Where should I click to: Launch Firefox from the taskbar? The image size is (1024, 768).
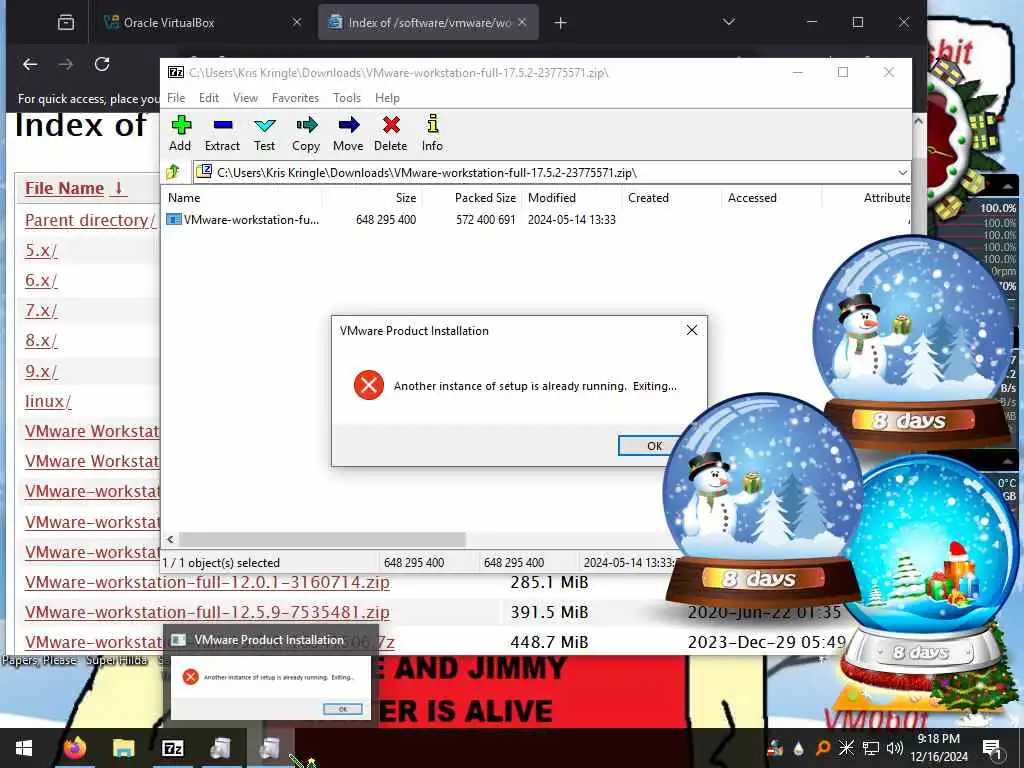click(x=74, y=748)
